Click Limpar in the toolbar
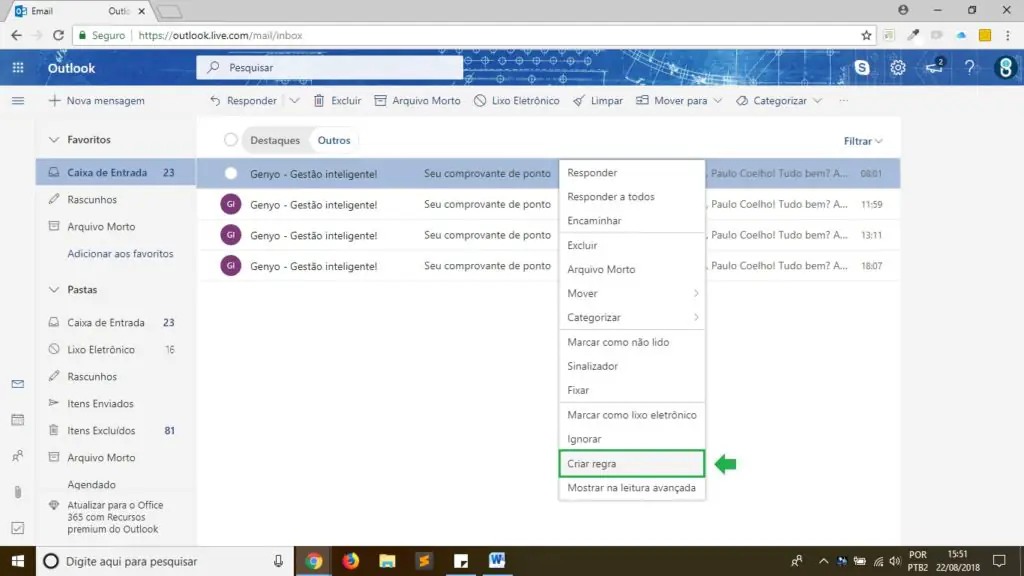Image resolution: width=1024 pixels, height=576 pixels. pos(598,101)
